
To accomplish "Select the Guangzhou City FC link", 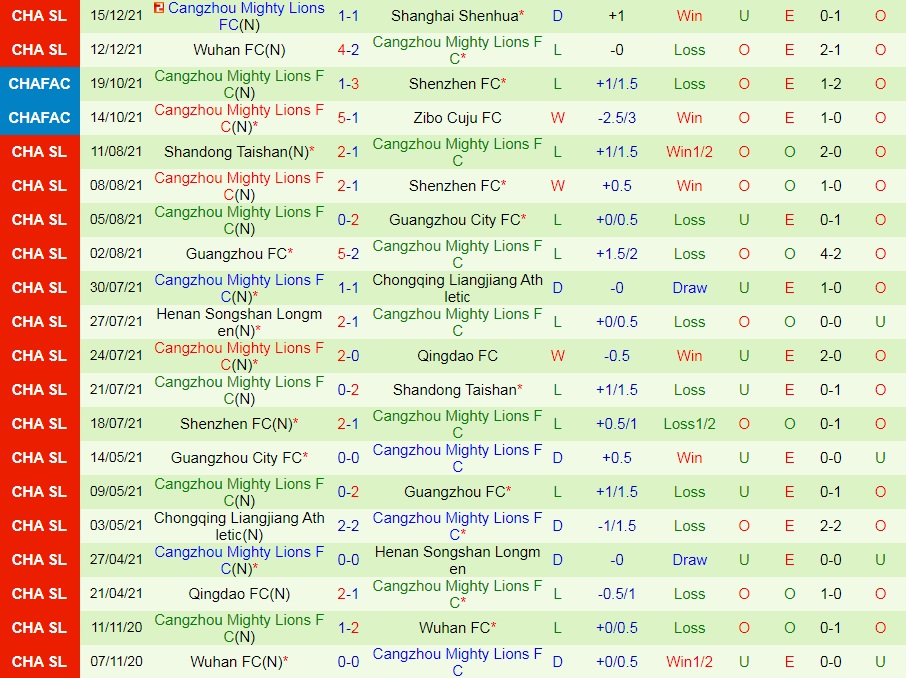I will click(455, 219).
